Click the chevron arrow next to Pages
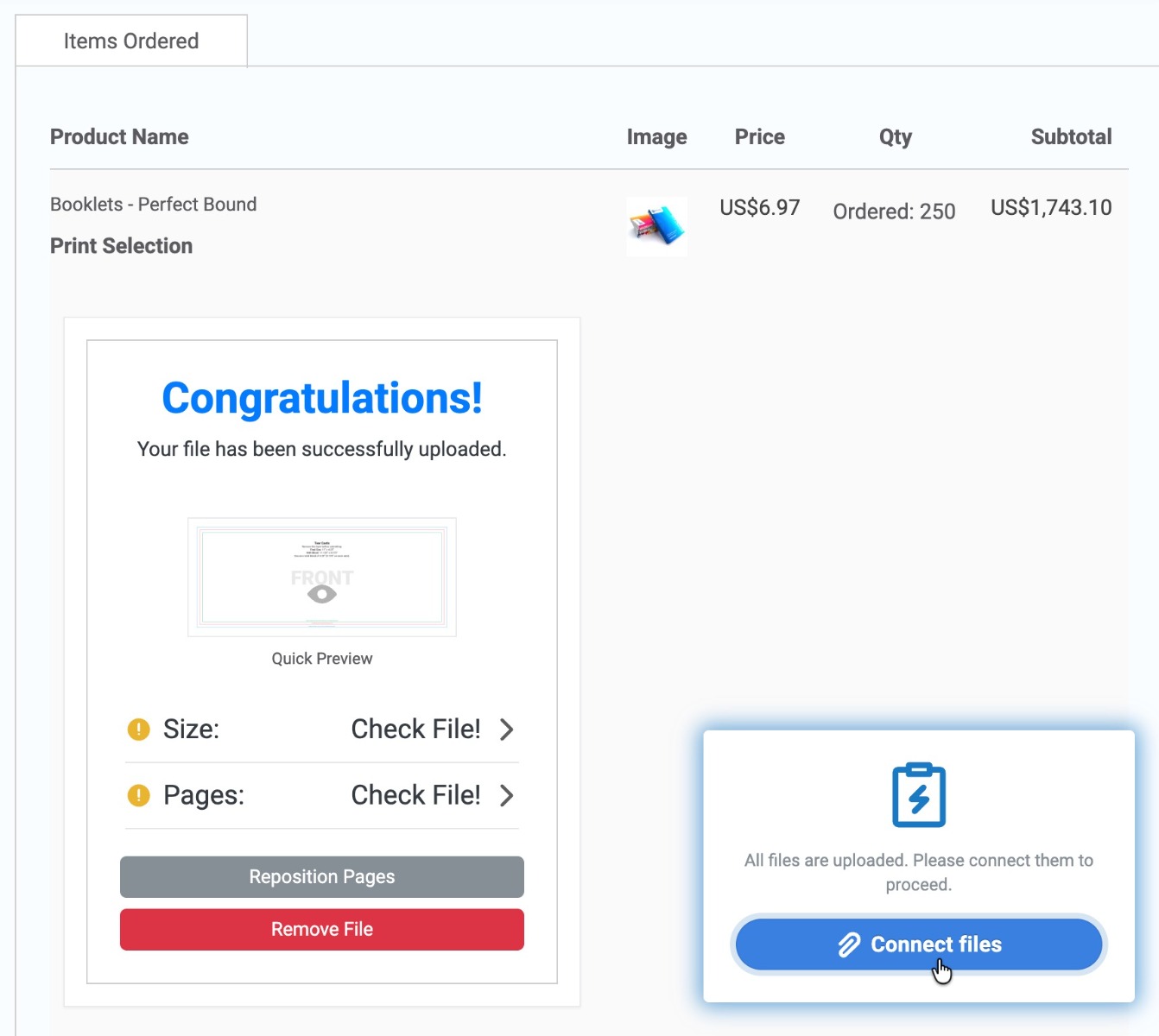 tap(508, 795)
